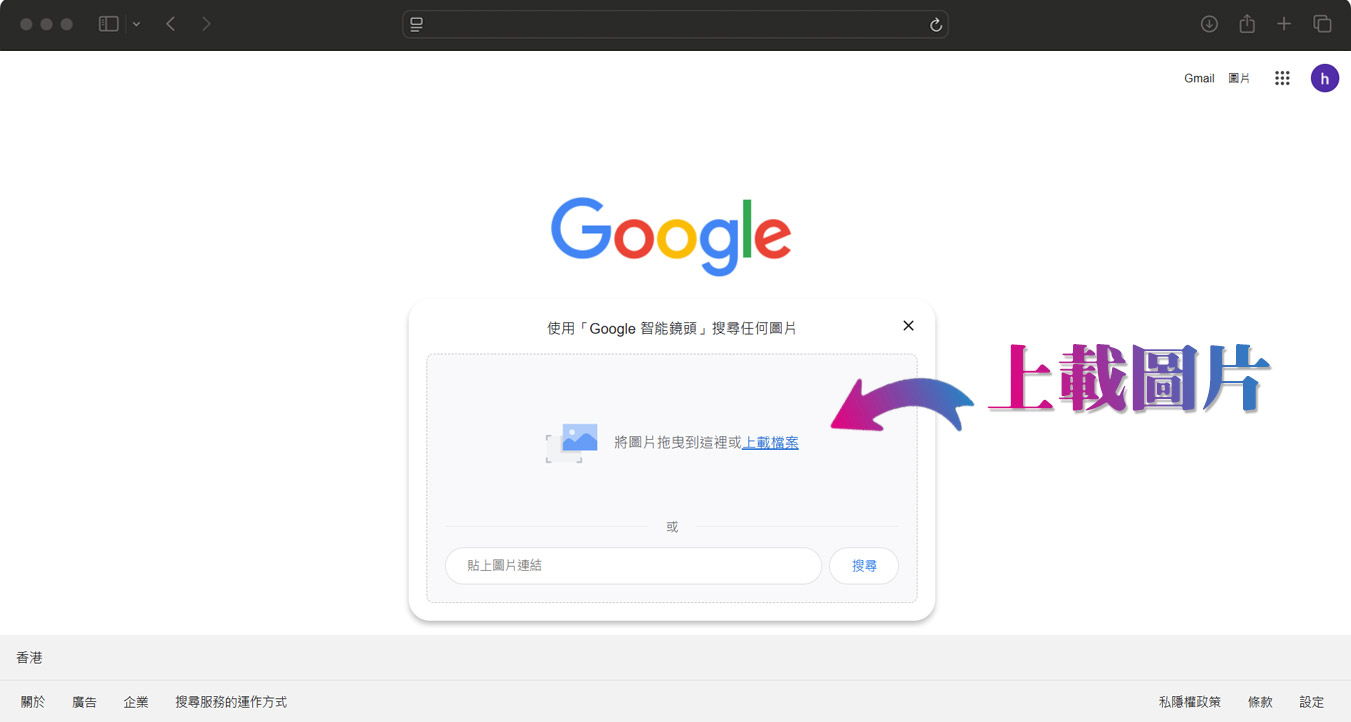
Task: Open Gmail link
Action: (1199, 78)
